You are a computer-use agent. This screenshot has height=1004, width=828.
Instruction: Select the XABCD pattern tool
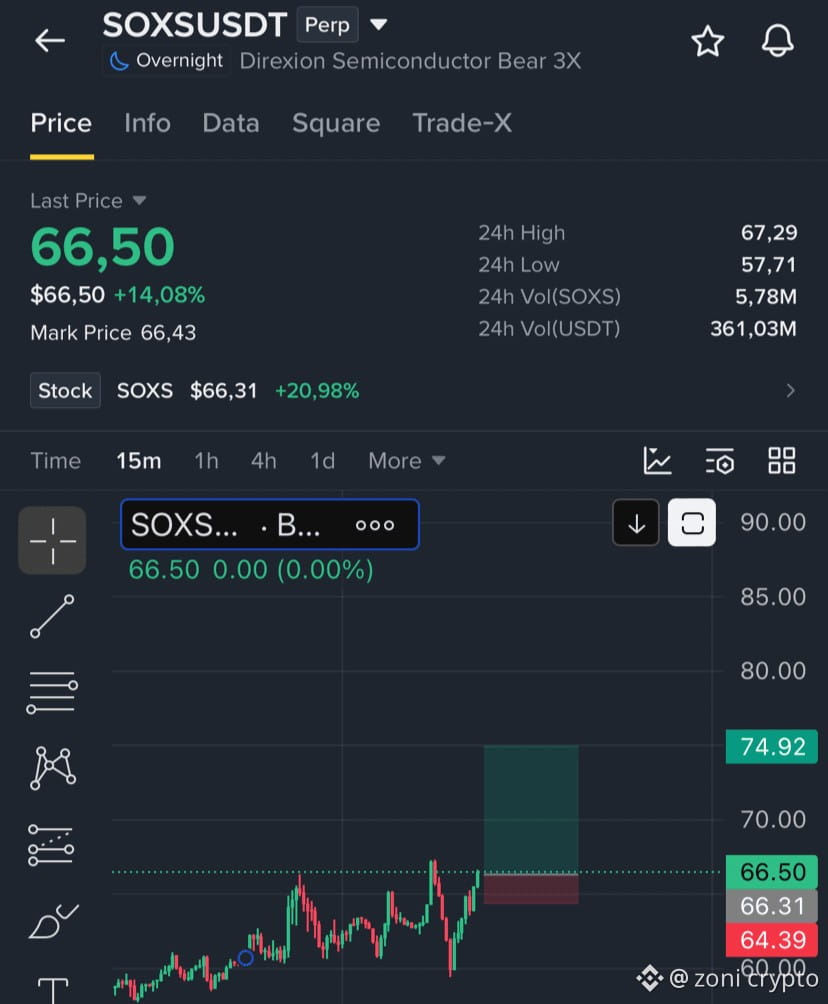(x=53, y=768)
